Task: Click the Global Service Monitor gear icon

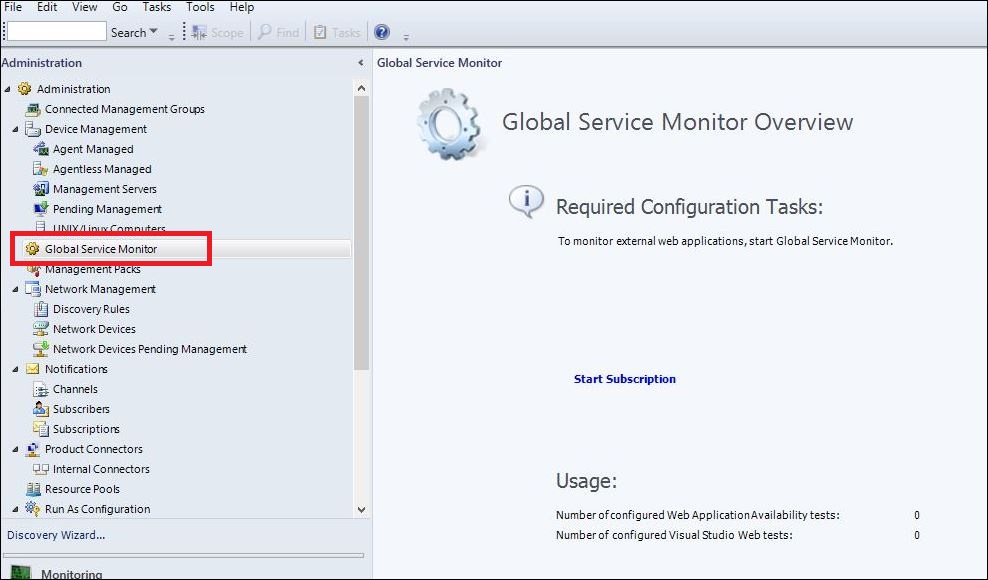Action: (x=32, y=249)
